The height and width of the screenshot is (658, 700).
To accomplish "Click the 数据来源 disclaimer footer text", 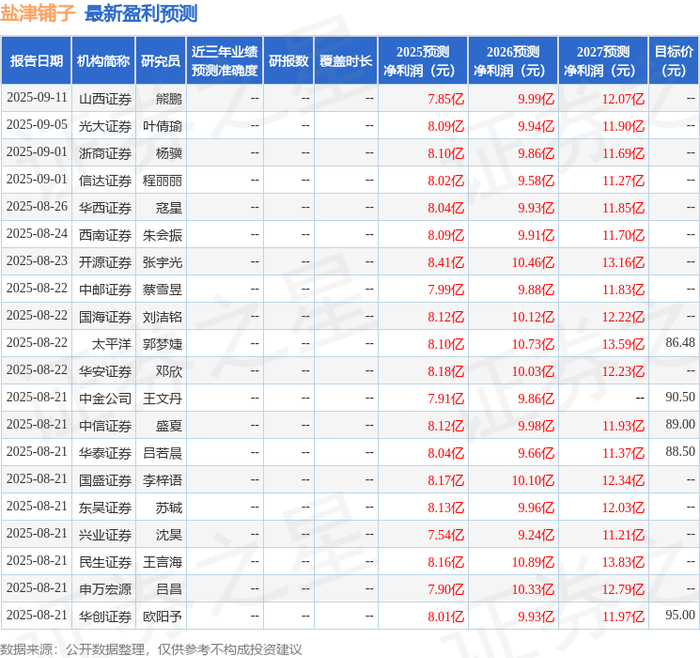I will (151, 650).
